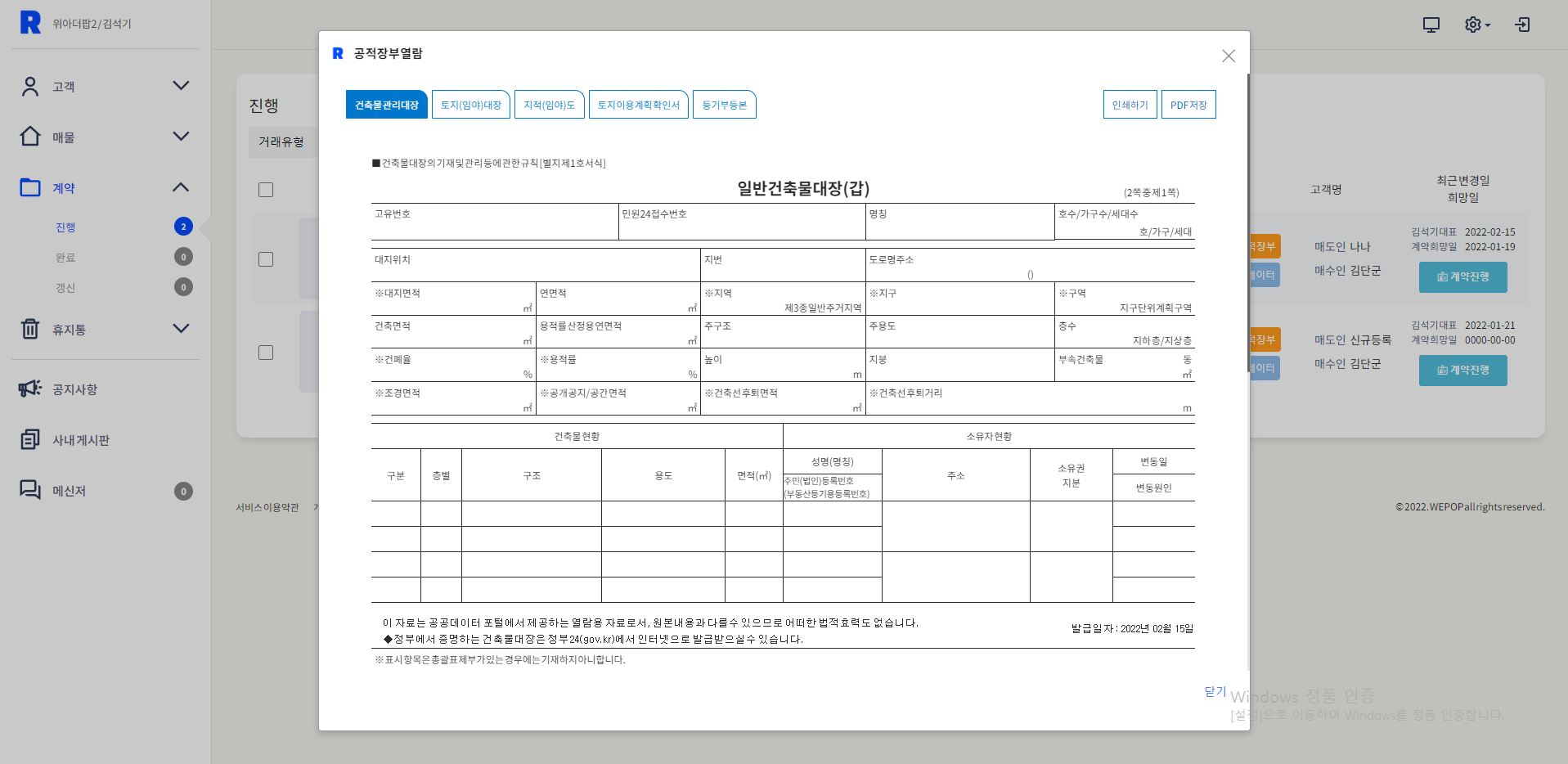Click the logout icon in top bar

pyautogui.click(x=1522, y=25)
